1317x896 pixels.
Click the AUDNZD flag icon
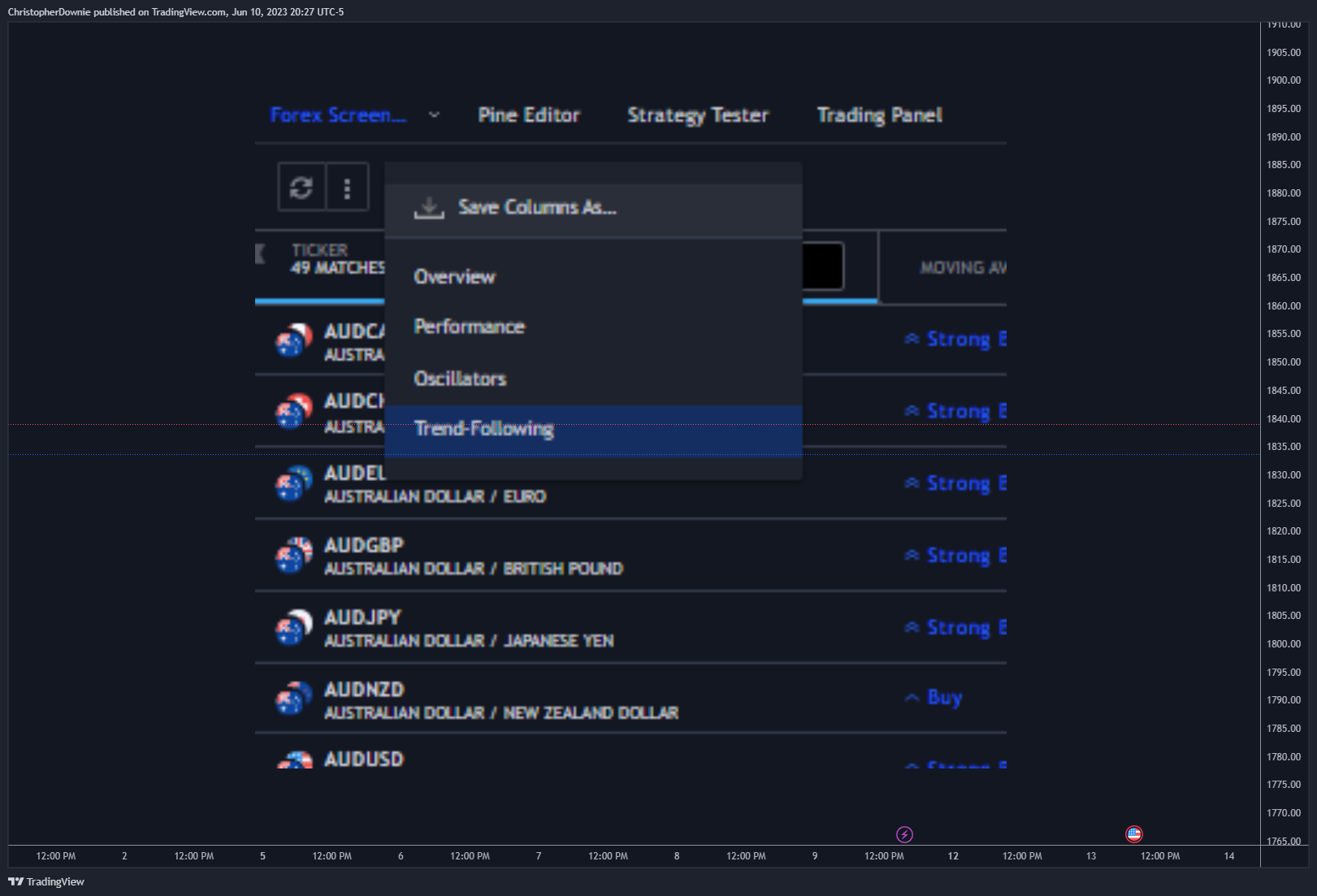pyautogui.click(x=293, y=699)
